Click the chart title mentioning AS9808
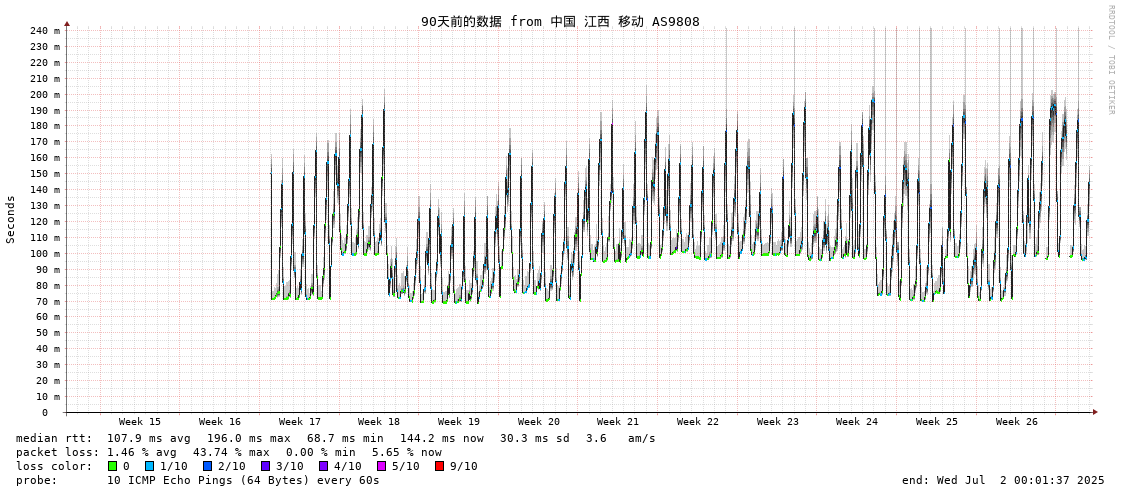Screen dimensions: 1121x494 [x=560, y=21]
